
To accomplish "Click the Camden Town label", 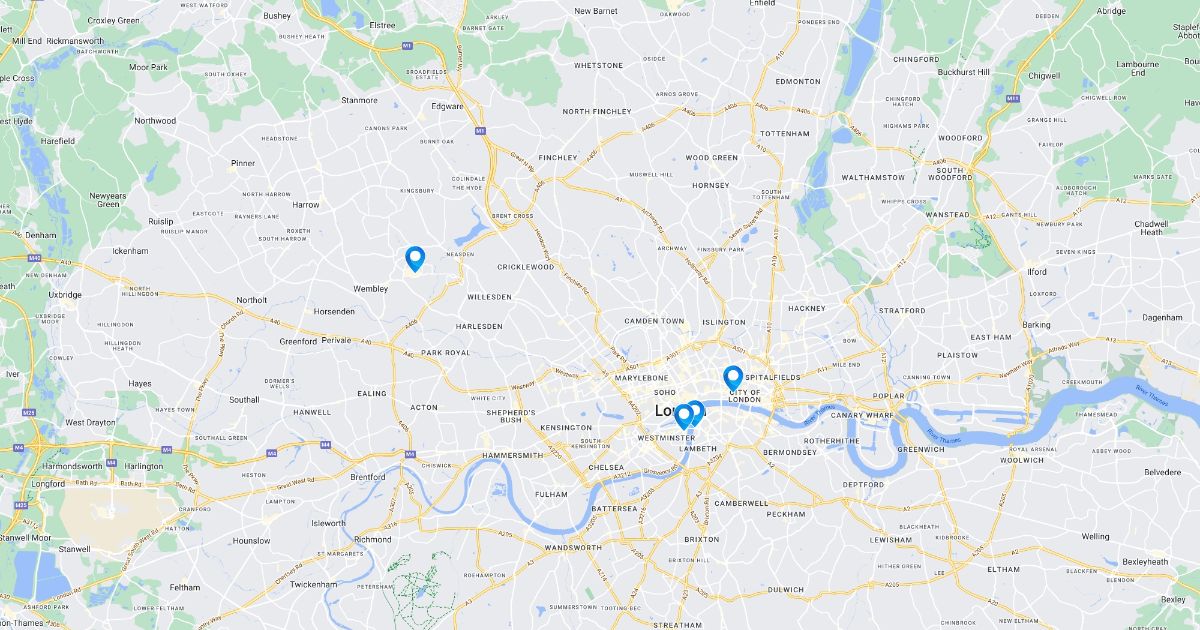I will point(654,321).
